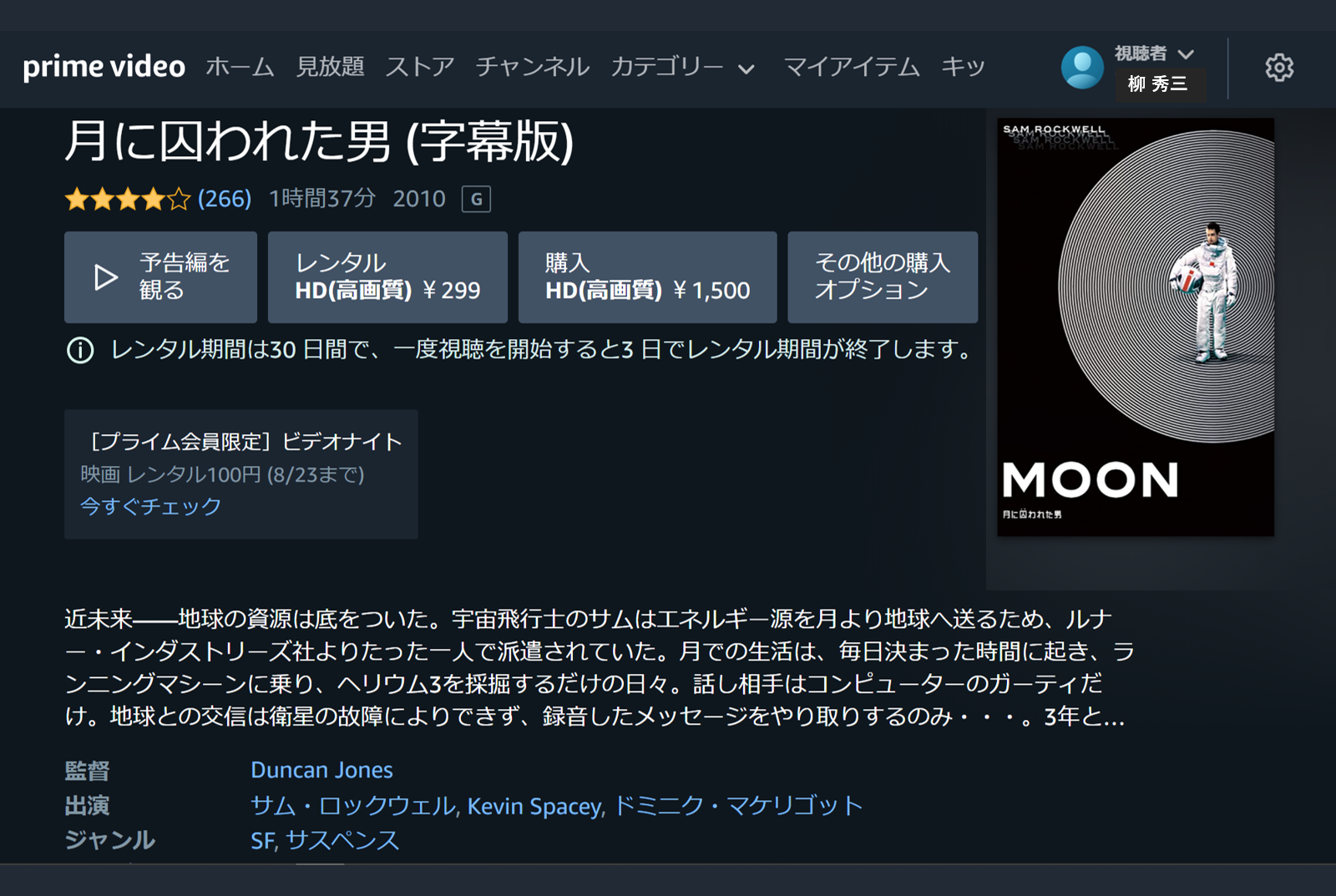Open チャンネル navigation item

pos(533,67)
